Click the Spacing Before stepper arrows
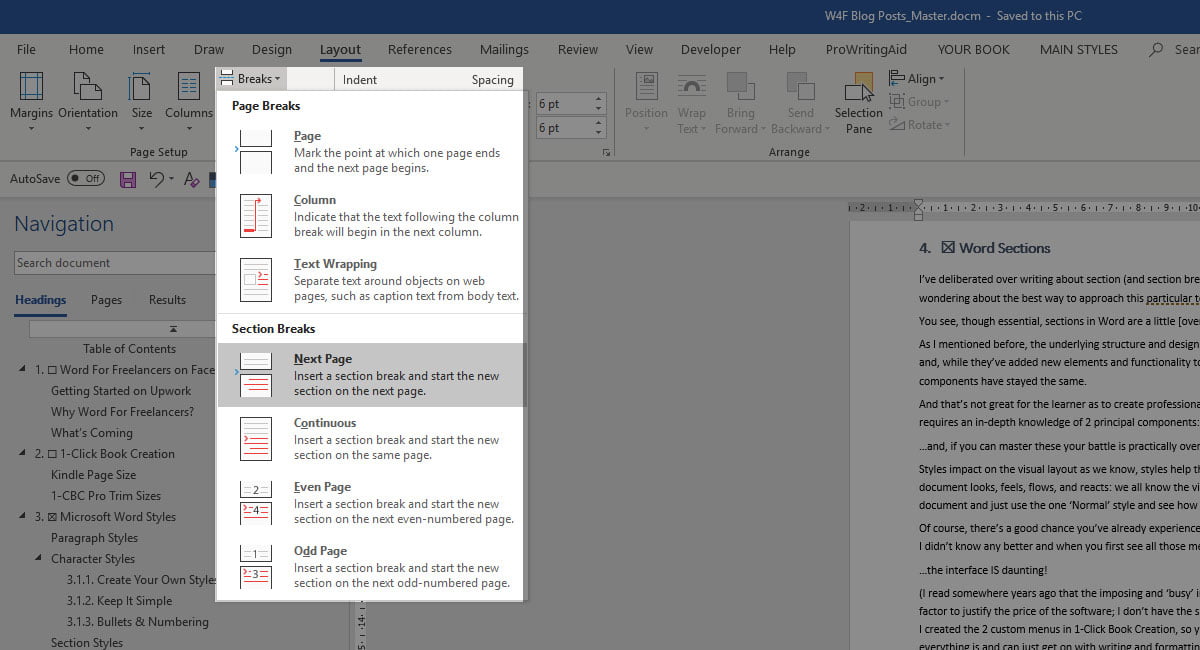 599,104
